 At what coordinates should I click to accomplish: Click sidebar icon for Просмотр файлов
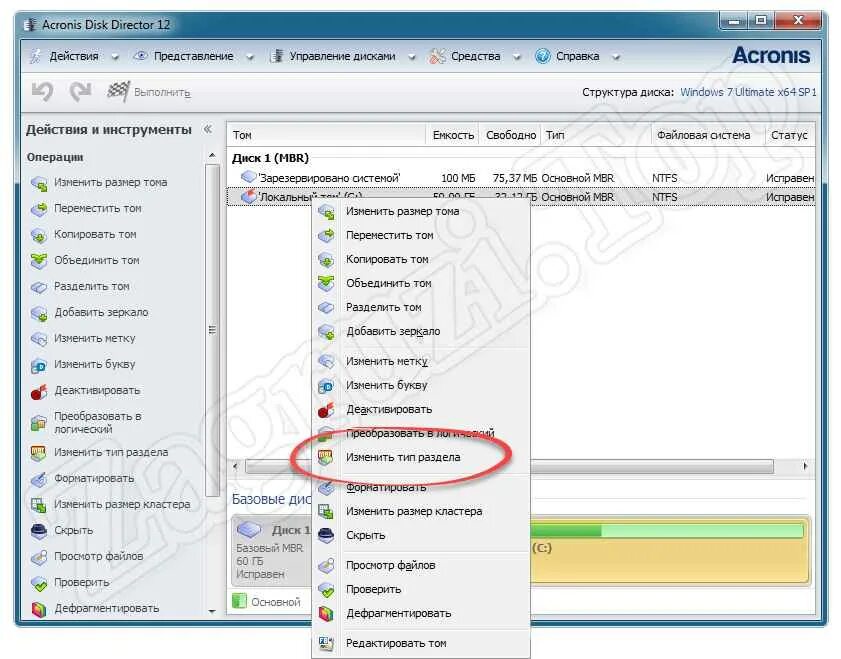tap(39, 557)
